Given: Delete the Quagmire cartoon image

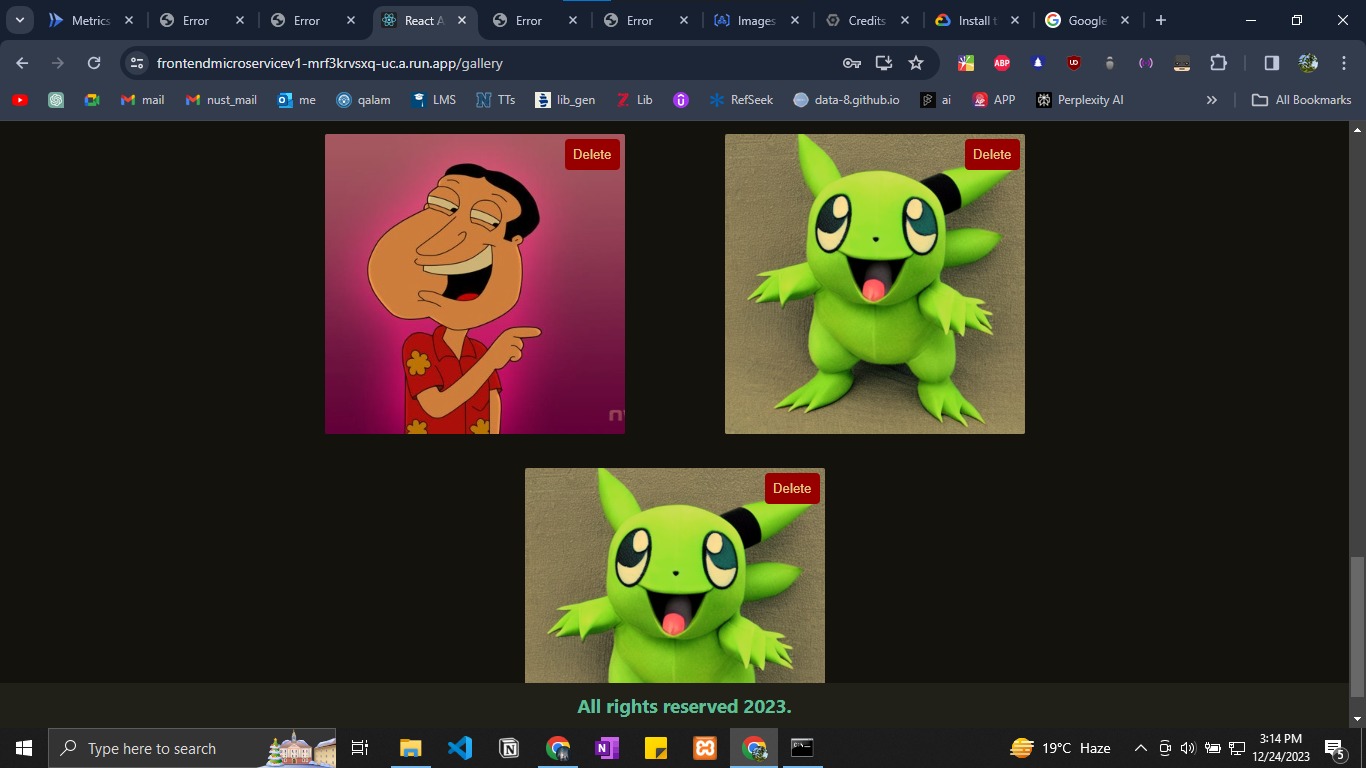Looking at the screenshot, I should click(592, 154).
